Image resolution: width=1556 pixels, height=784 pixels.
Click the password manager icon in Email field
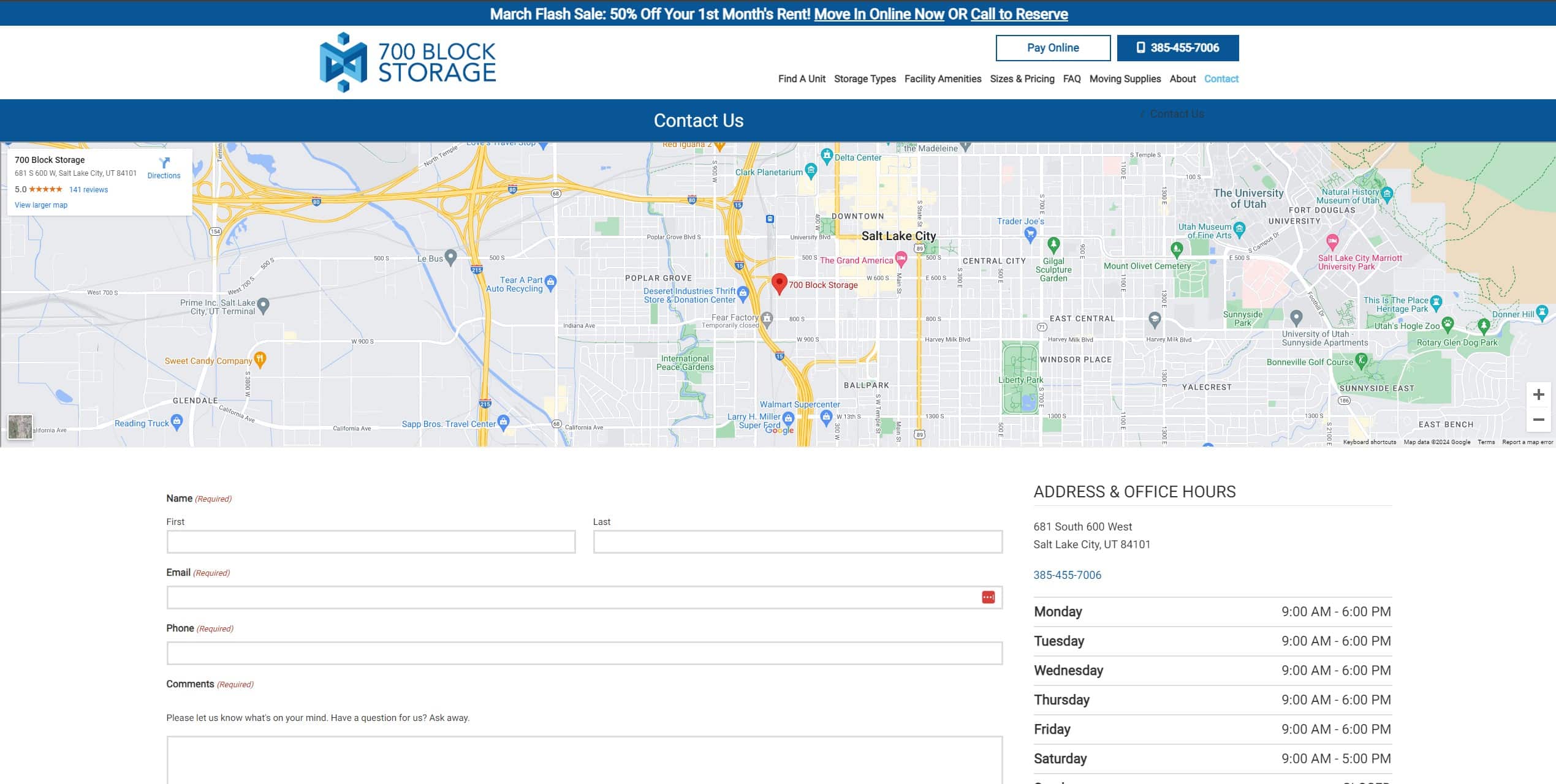[988, 597]
